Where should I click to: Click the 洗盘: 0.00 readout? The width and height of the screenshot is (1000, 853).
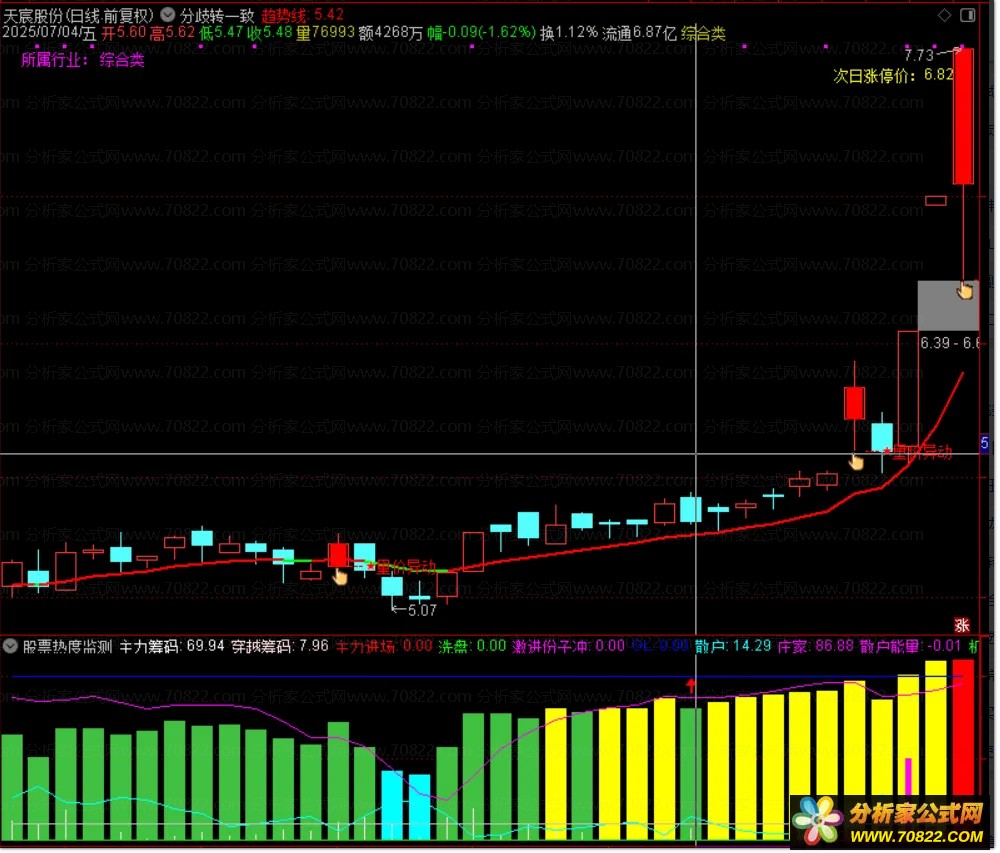[473, 647]
